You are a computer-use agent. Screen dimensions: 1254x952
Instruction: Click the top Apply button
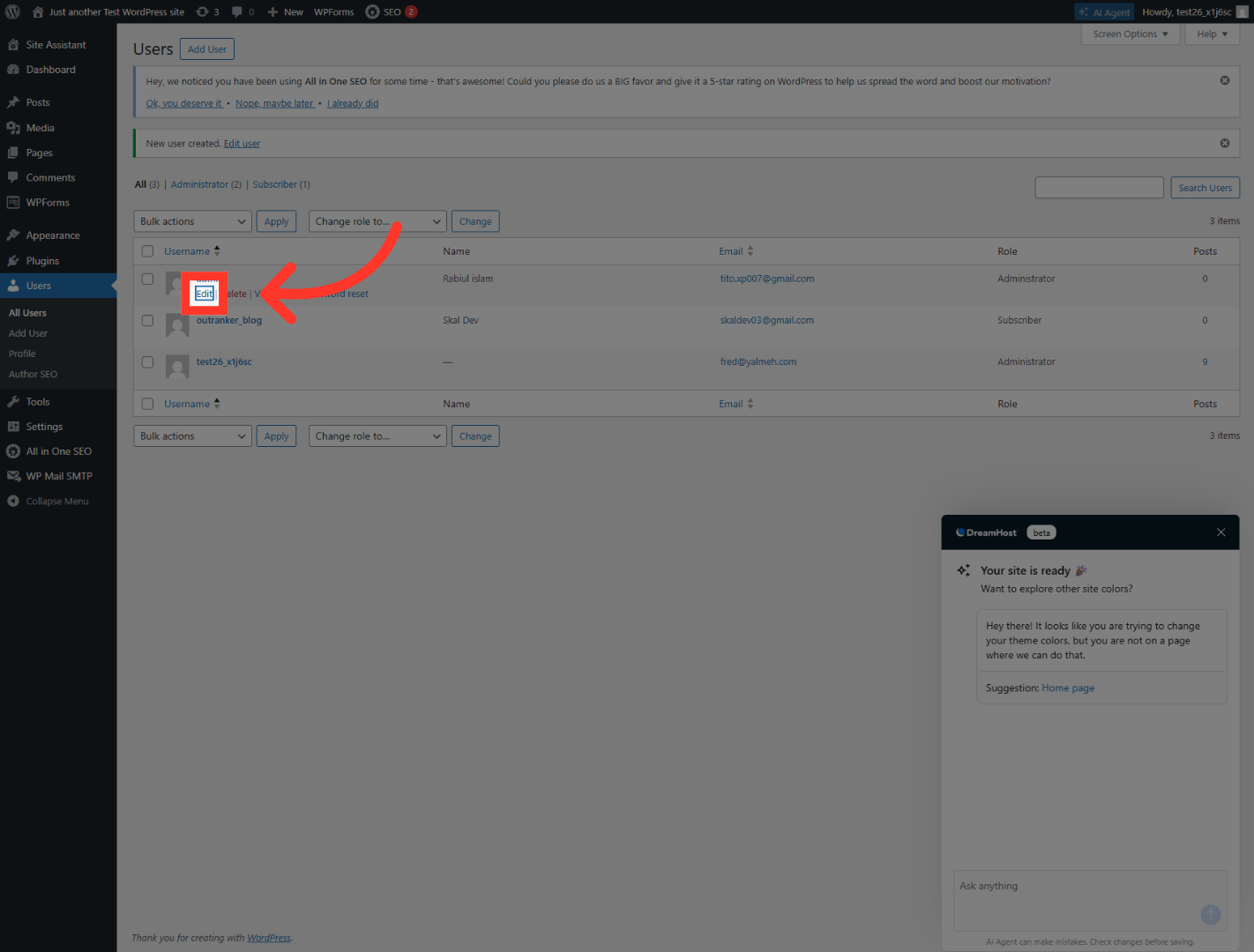[x=276, y=221]
